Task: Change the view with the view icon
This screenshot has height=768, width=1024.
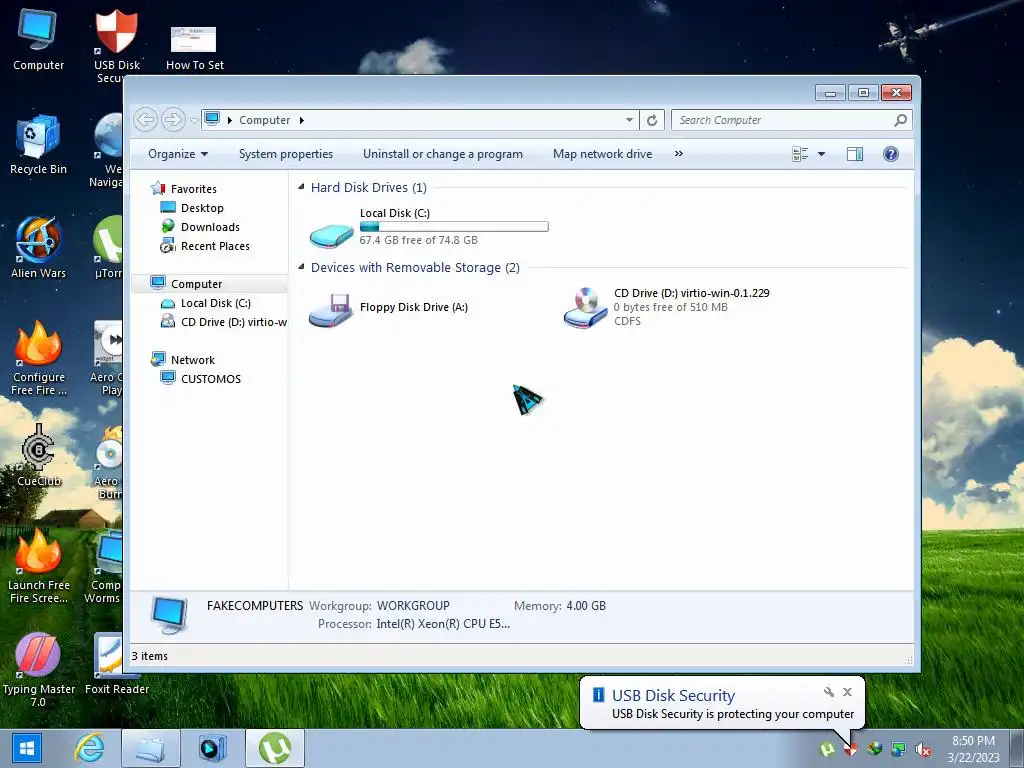Action: (x=800, y=154)
